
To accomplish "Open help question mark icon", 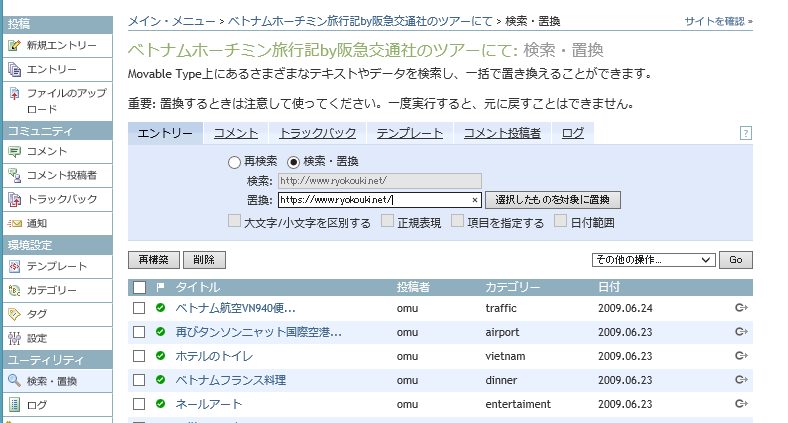I will pos(746,133).
